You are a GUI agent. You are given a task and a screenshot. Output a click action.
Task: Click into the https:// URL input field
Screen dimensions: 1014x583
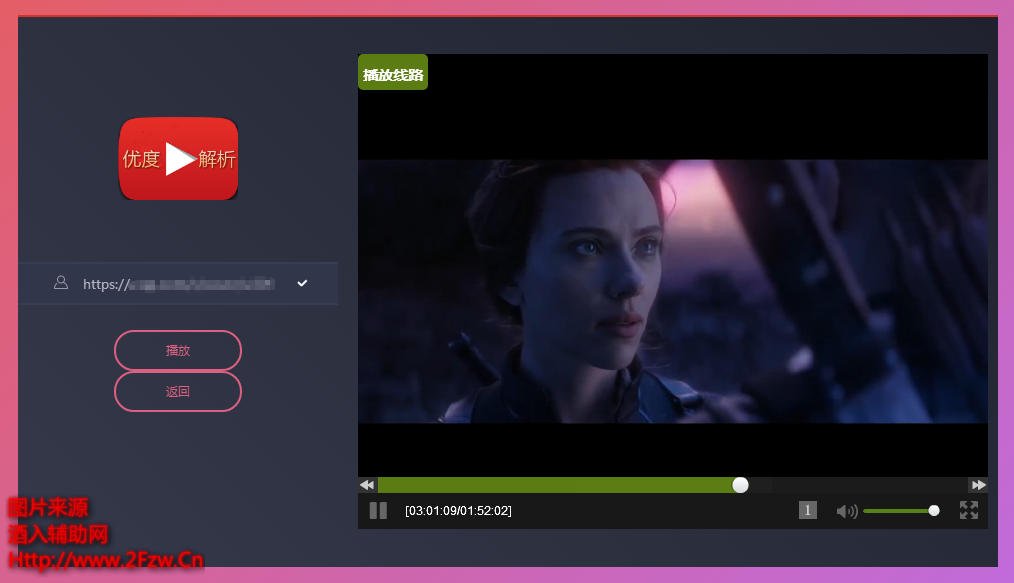(178, 284)
